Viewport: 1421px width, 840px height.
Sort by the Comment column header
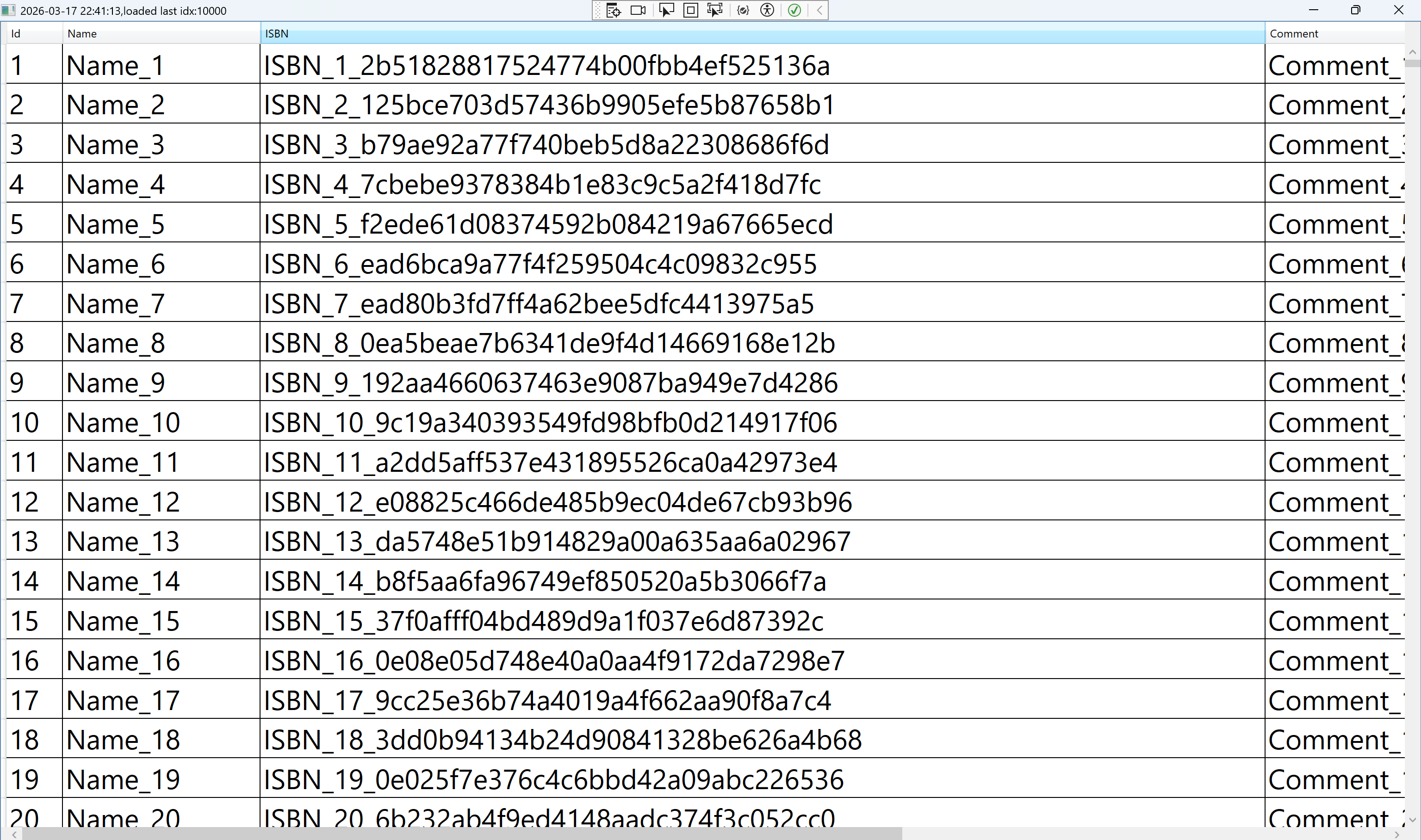(x=1335, y=33)
